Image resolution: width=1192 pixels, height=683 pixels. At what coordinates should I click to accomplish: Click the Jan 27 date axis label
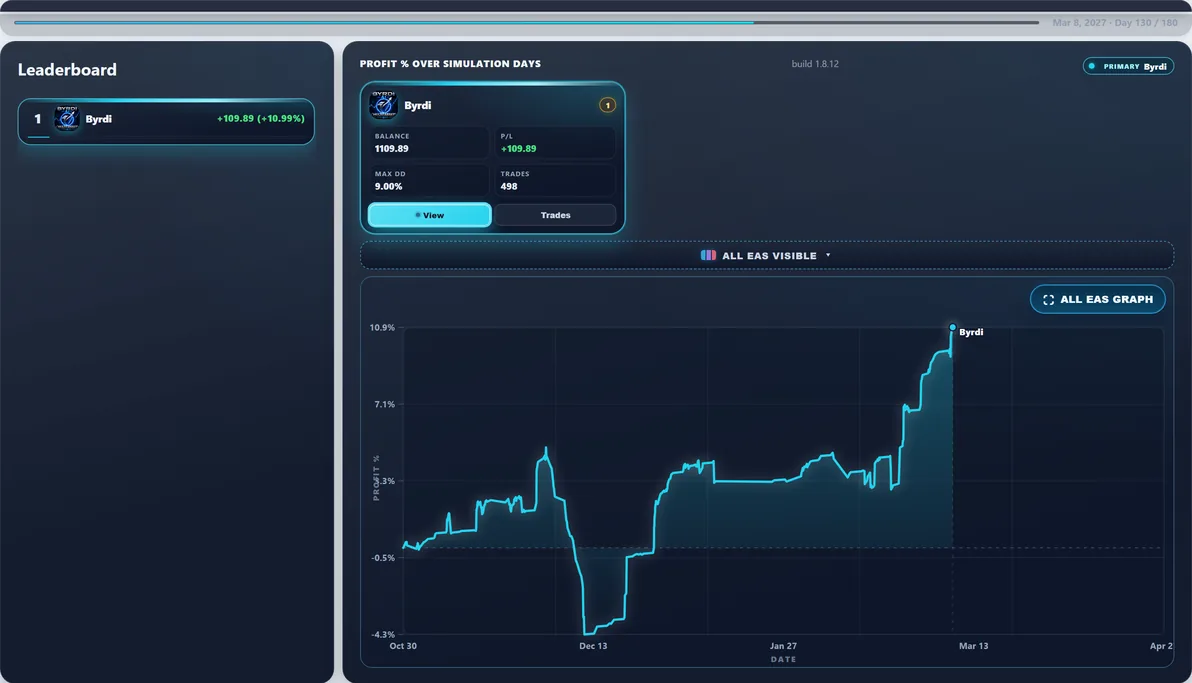[x=783, y=646]
